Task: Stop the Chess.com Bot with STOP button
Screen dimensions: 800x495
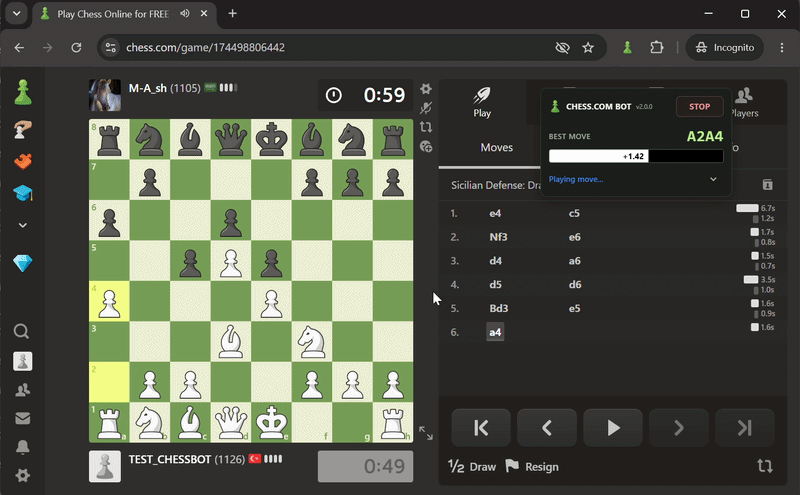Action: (x=699, y=107)
